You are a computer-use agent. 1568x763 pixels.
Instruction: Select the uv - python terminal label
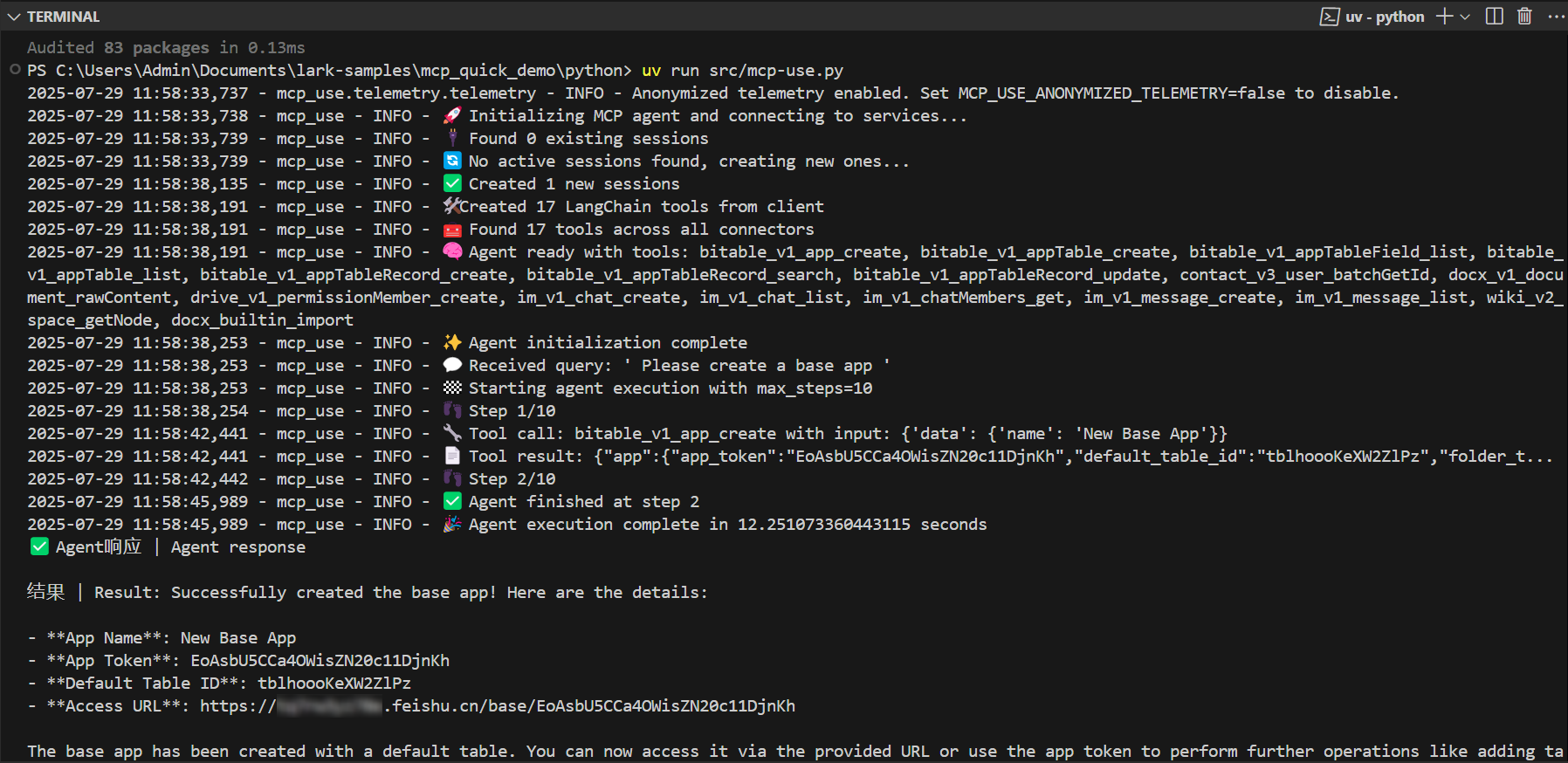[1385, 17]
